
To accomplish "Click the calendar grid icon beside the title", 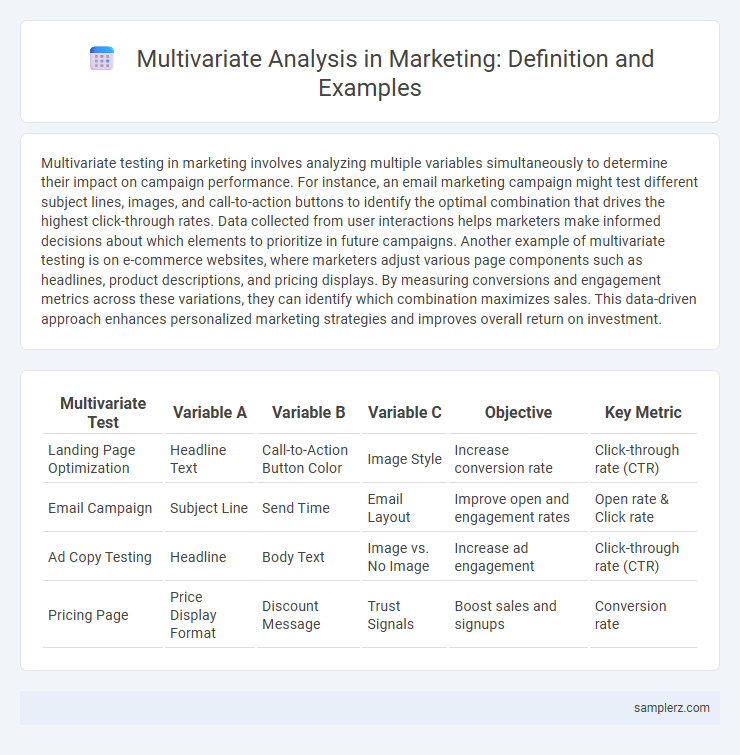I will 102,59.
